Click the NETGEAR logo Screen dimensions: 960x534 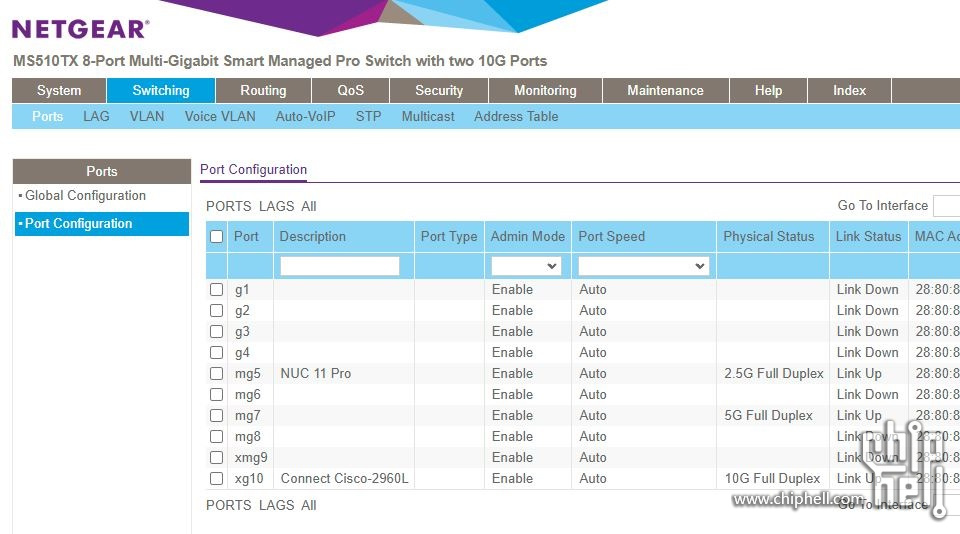[x=80, y=29]
